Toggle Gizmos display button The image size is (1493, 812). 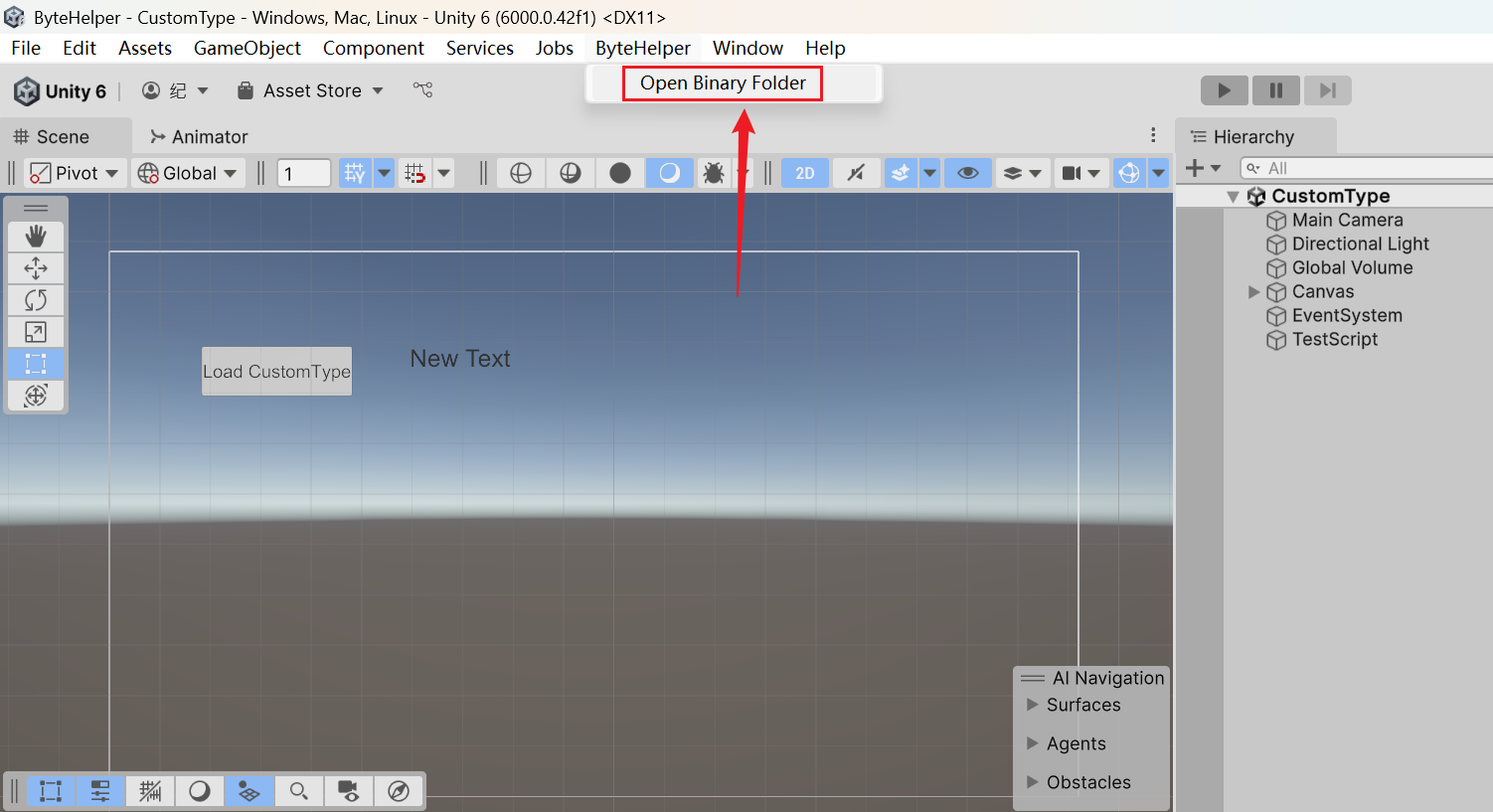click(x=1129, y=173)
